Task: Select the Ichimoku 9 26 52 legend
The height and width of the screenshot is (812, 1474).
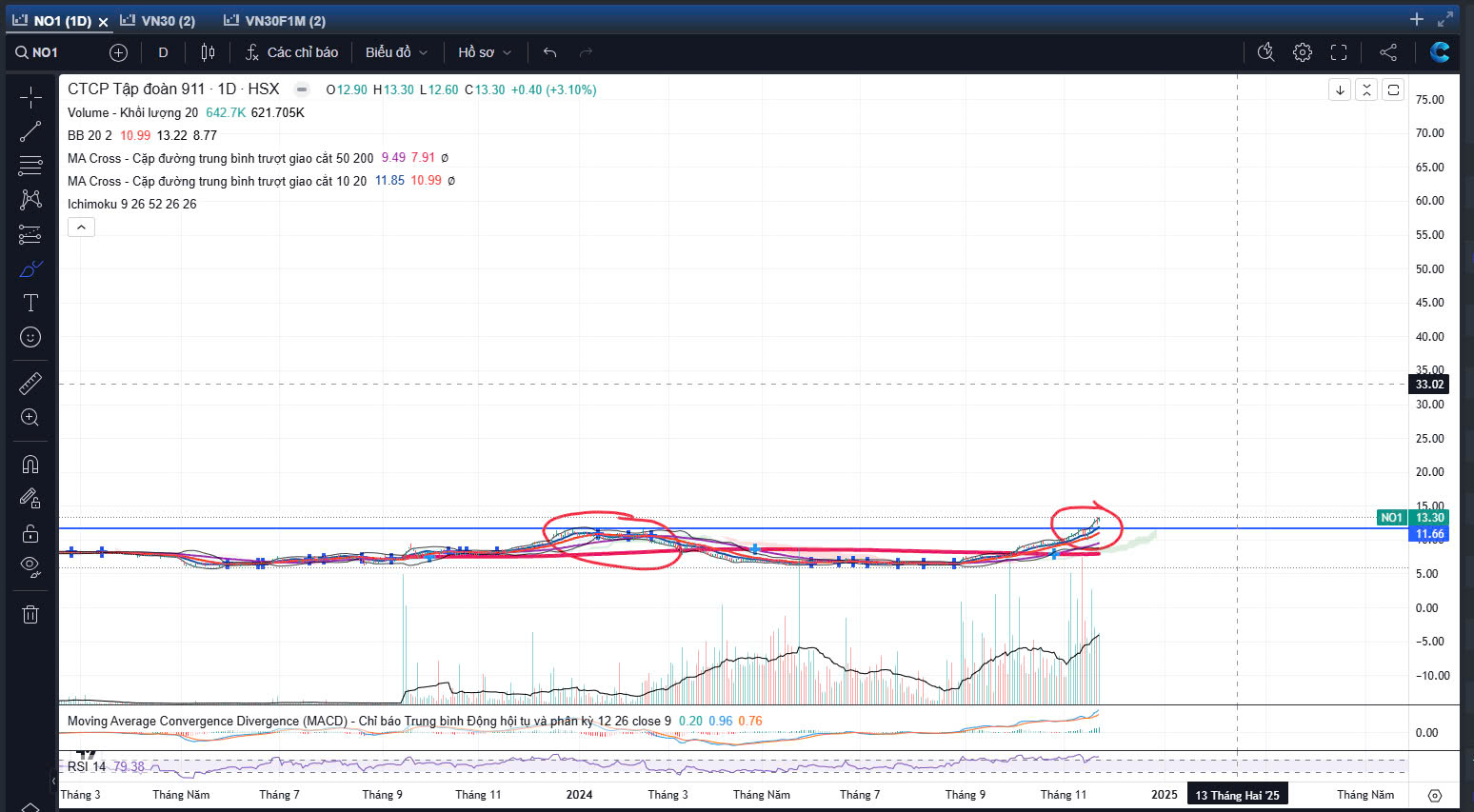Action: [131, 204]
